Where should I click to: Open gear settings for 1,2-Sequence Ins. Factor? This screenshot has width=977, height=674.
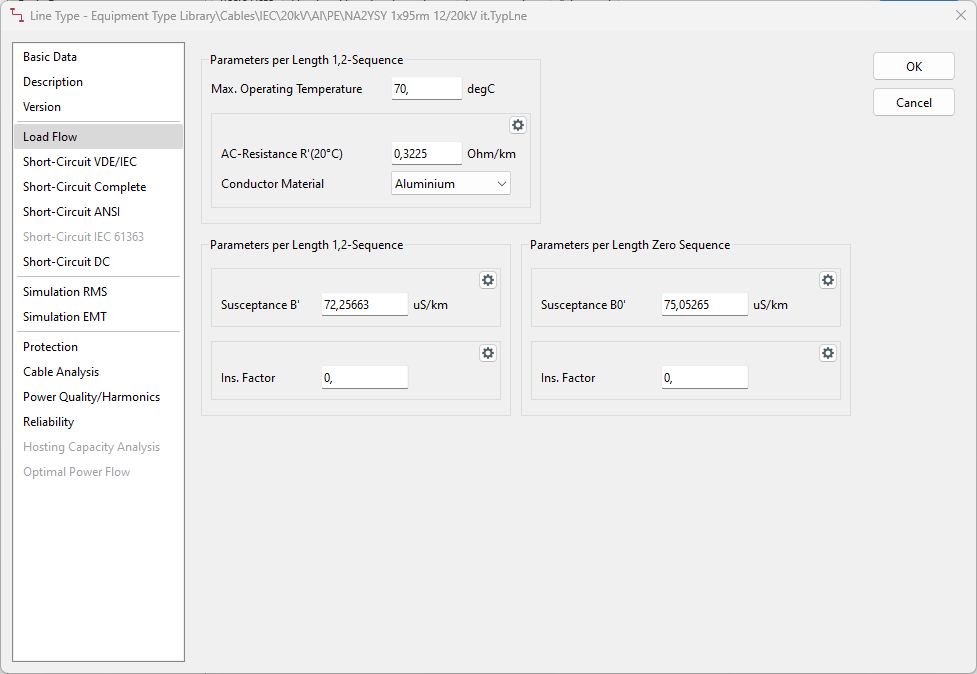pos(488,353)
